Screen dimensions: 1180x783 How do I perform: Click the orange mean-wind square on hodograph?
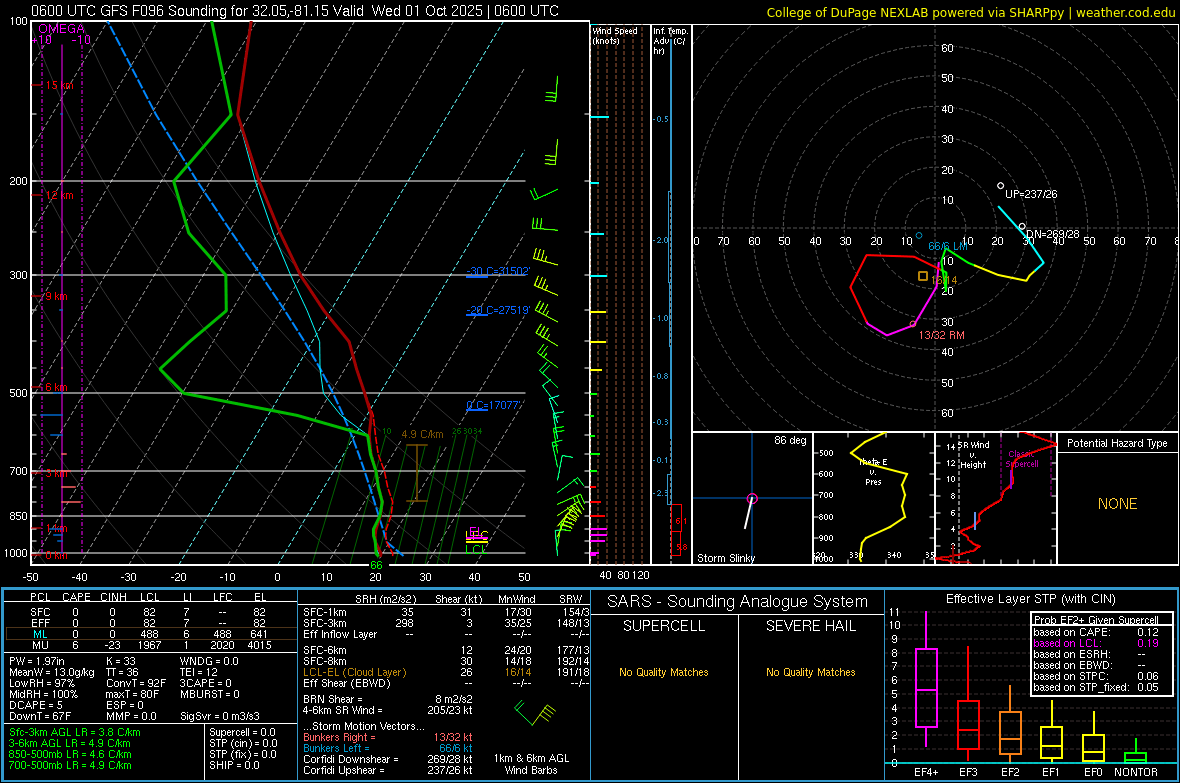pyautogui.click(x=923, y=276)
